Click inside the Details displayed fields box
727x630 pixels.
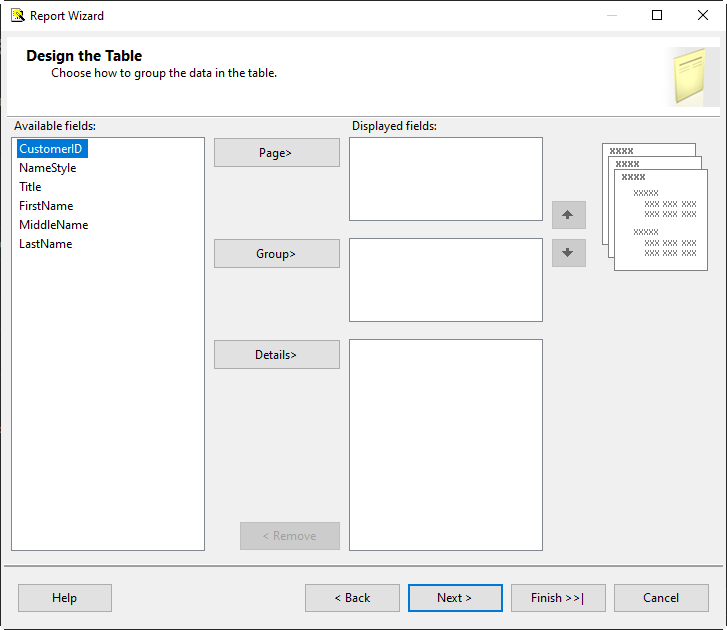point(446,444)
